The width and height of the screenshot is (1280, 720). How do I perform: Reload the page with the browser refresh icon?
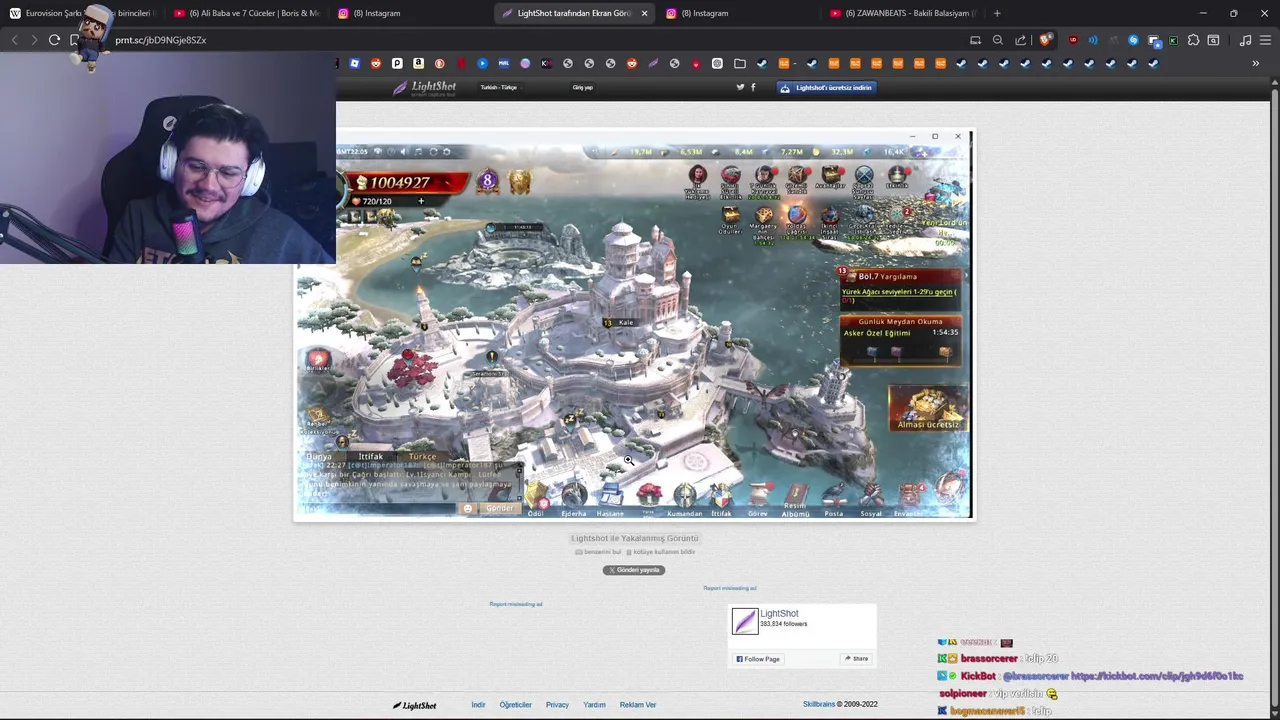54,40
